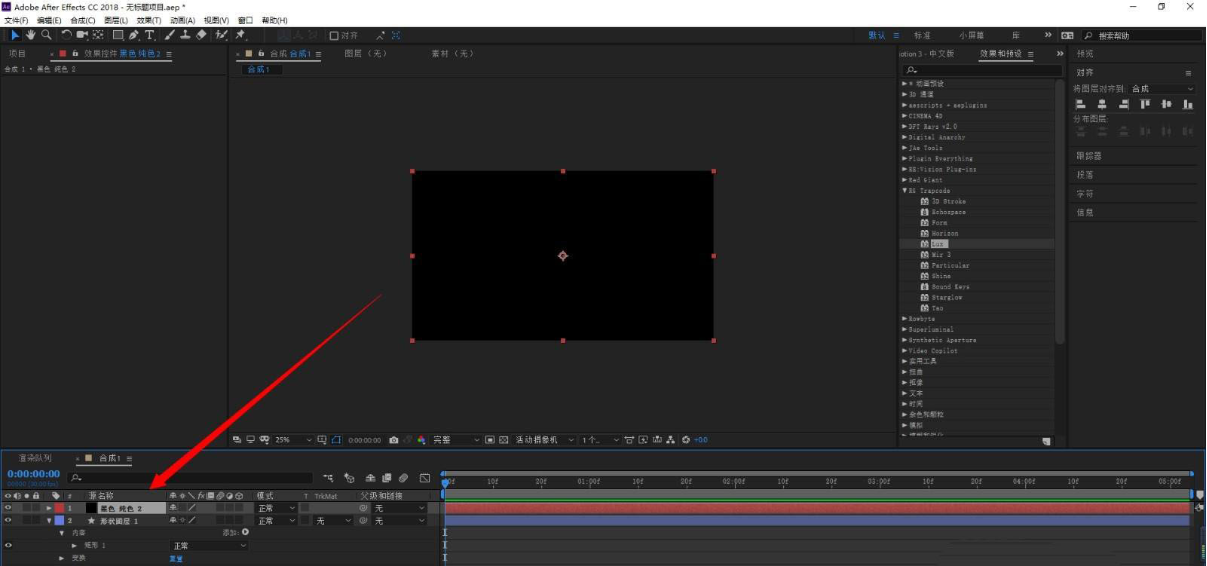Select the Pen tool
This screenshot has width=1207, height=566.
(134, 35)
